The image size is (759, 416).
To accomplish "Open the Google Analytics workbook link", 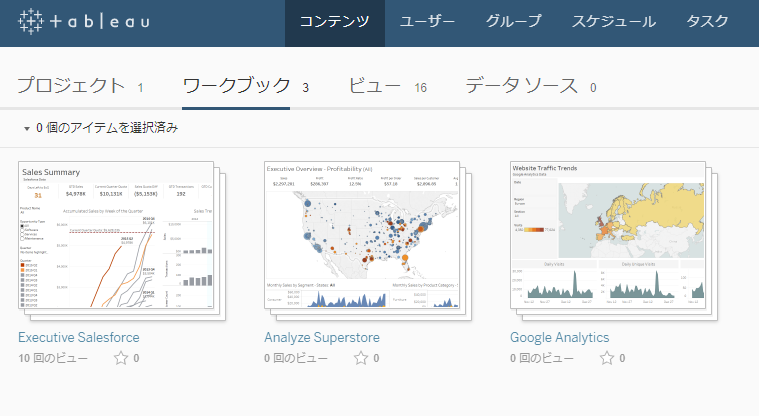I will tap(560, 338).
